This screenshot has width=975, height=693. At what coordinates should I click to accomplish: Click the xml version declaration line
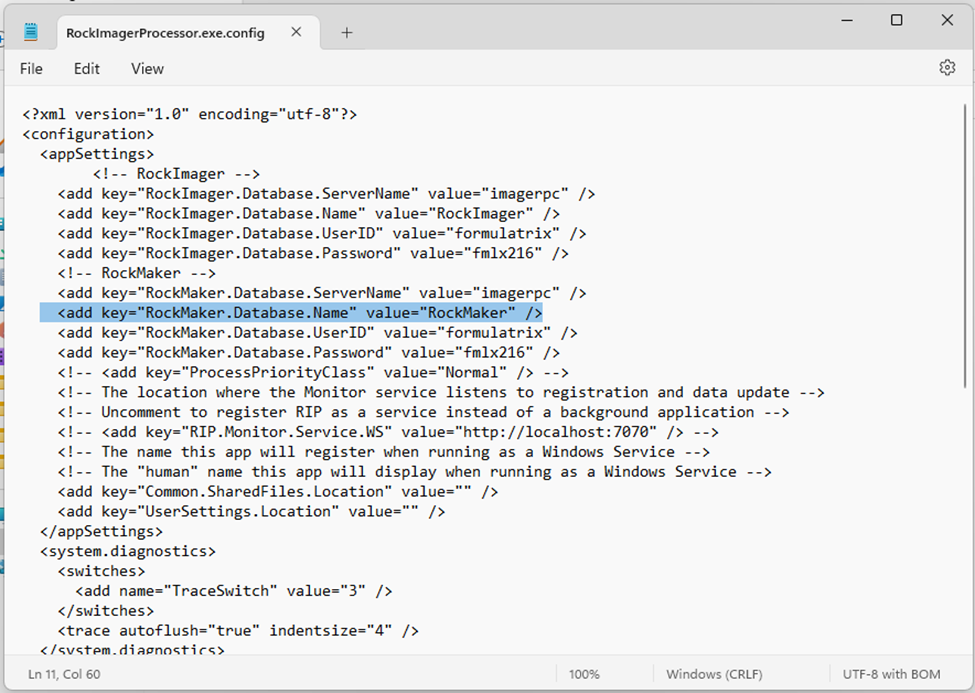tap(190, 114)
